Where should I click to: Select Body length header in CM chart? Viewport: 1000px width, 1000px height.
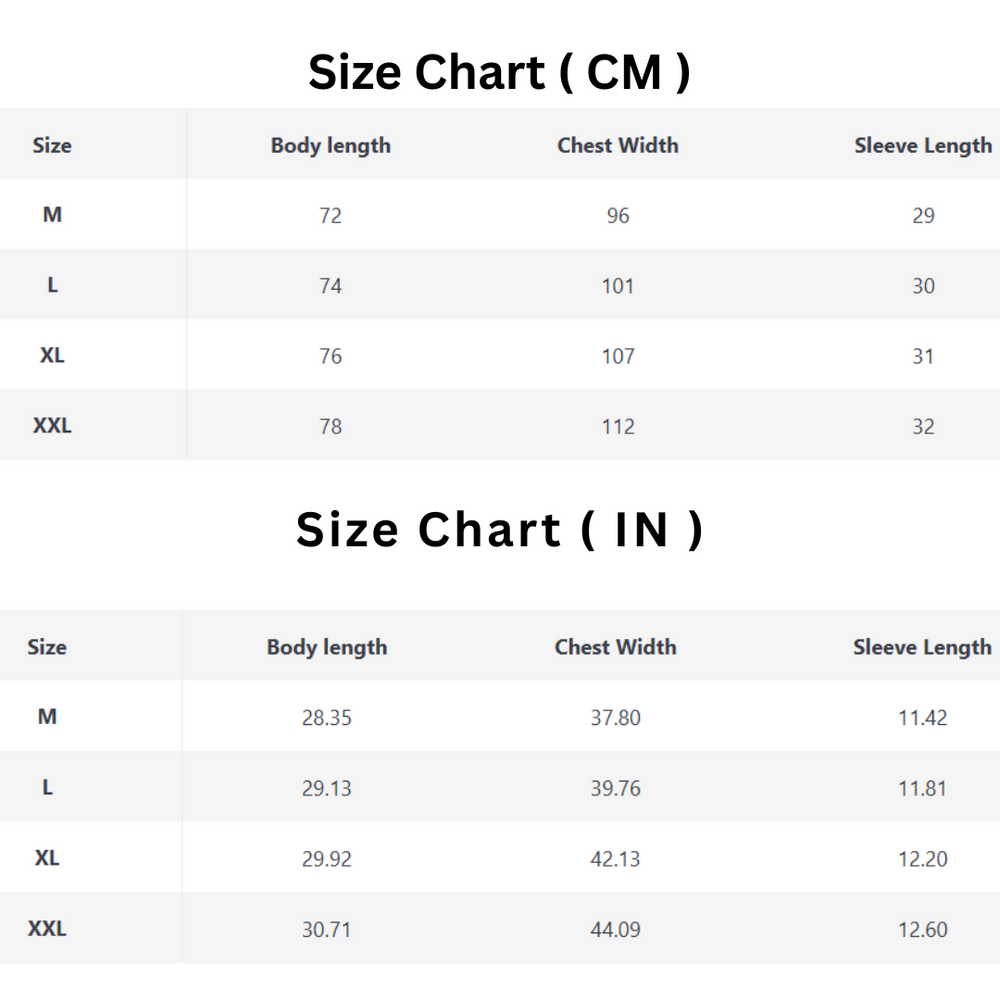[330, 146]
